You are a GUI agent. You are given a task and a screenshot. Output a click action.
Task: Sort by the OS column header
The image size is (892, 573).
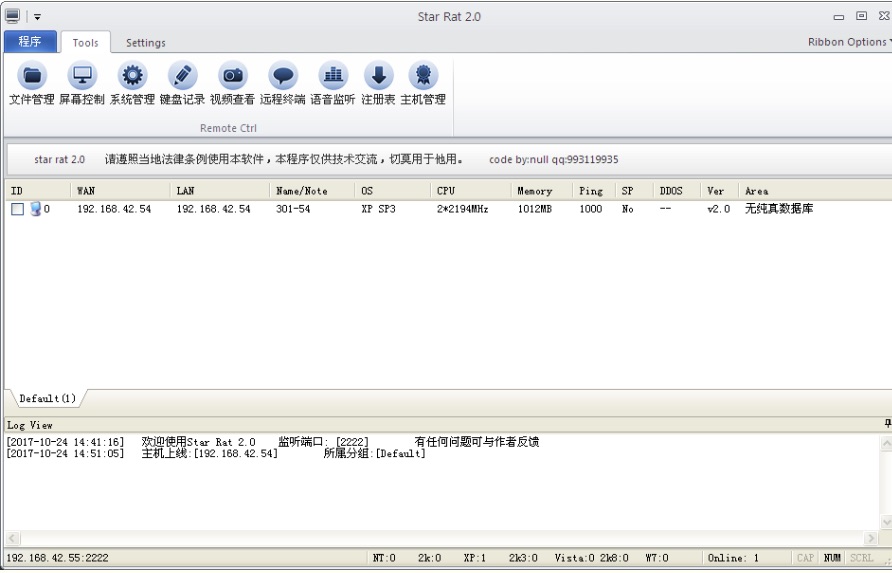click(393, 191)
